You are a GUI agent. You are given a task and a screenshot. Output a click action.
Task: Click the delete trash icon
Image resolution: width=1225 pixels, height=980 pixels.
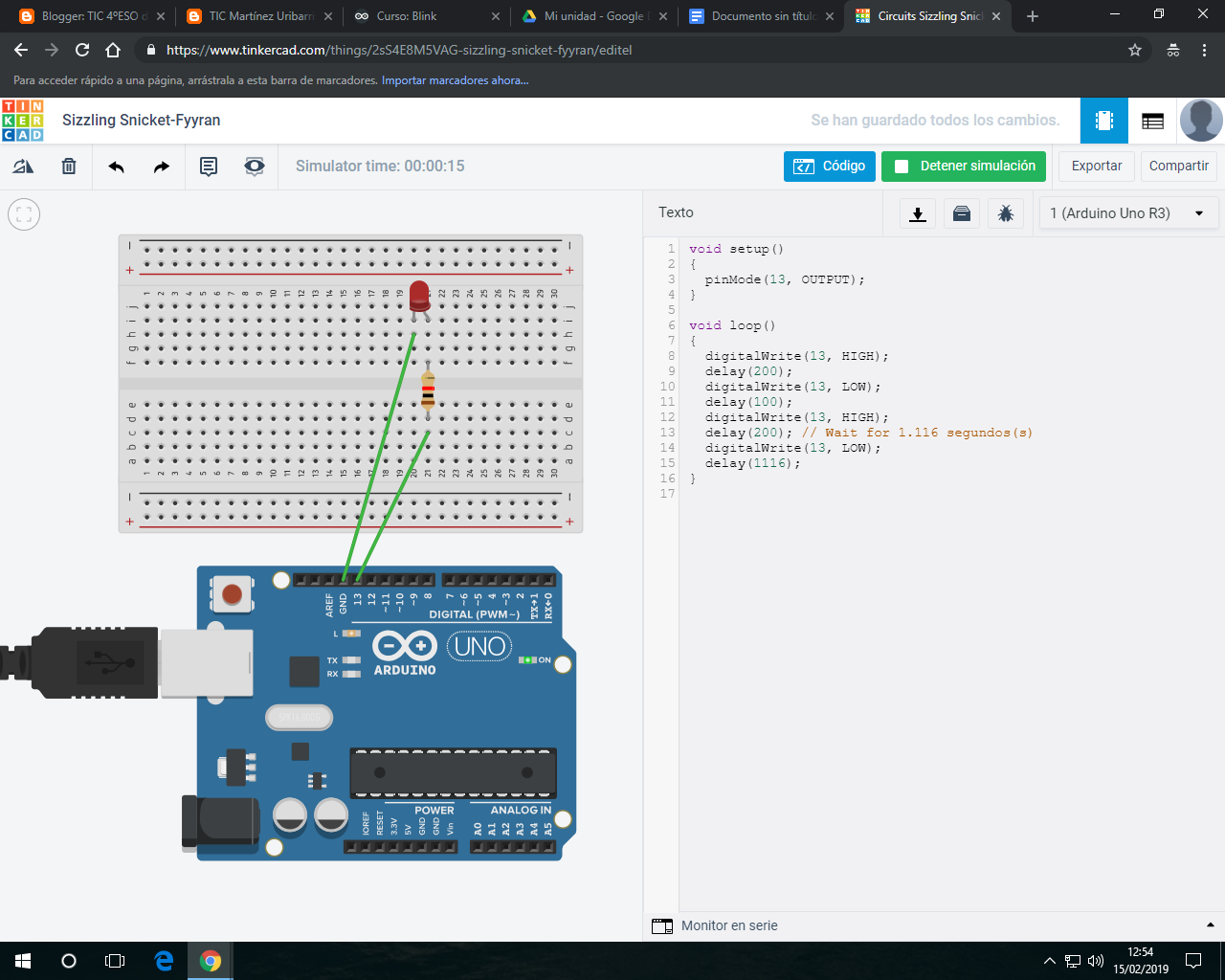(69, 167)
